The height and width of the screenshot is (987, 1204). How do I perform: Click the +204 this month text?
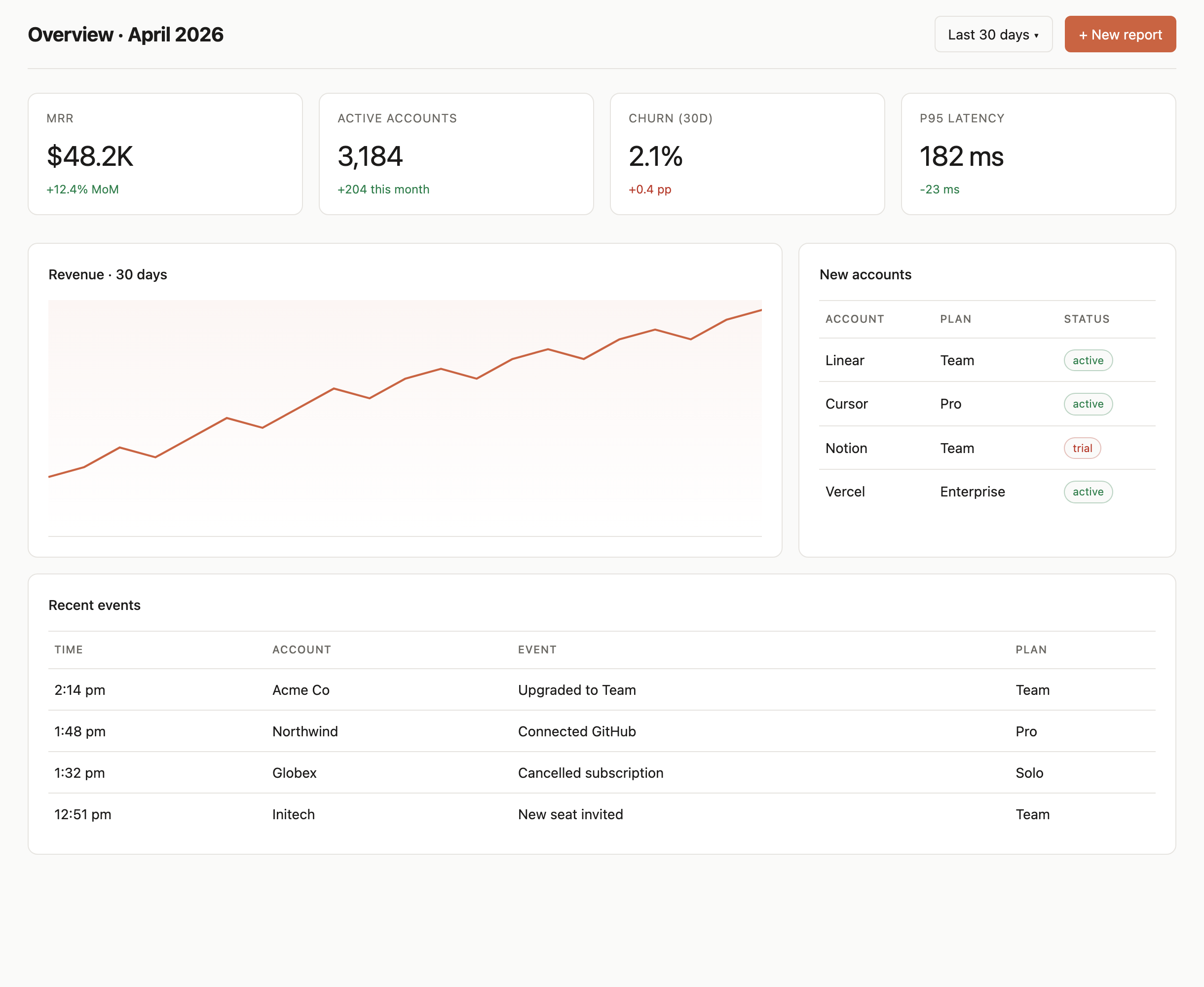point(384,190)
